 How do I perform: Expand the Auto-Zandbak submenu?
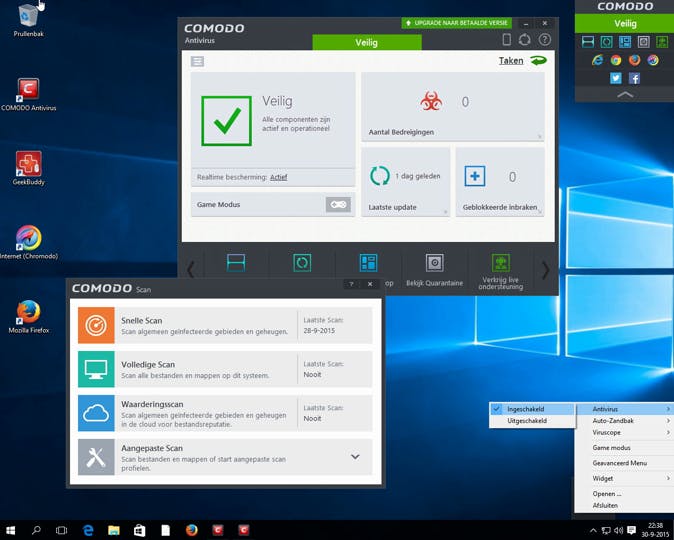click(x=625, y=420)
